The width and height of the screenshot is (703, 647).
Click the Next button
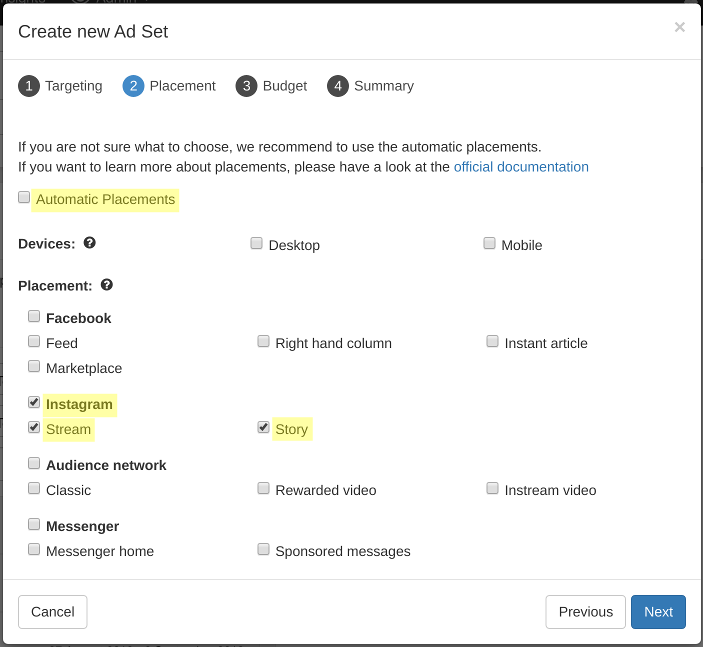(658, 612)
